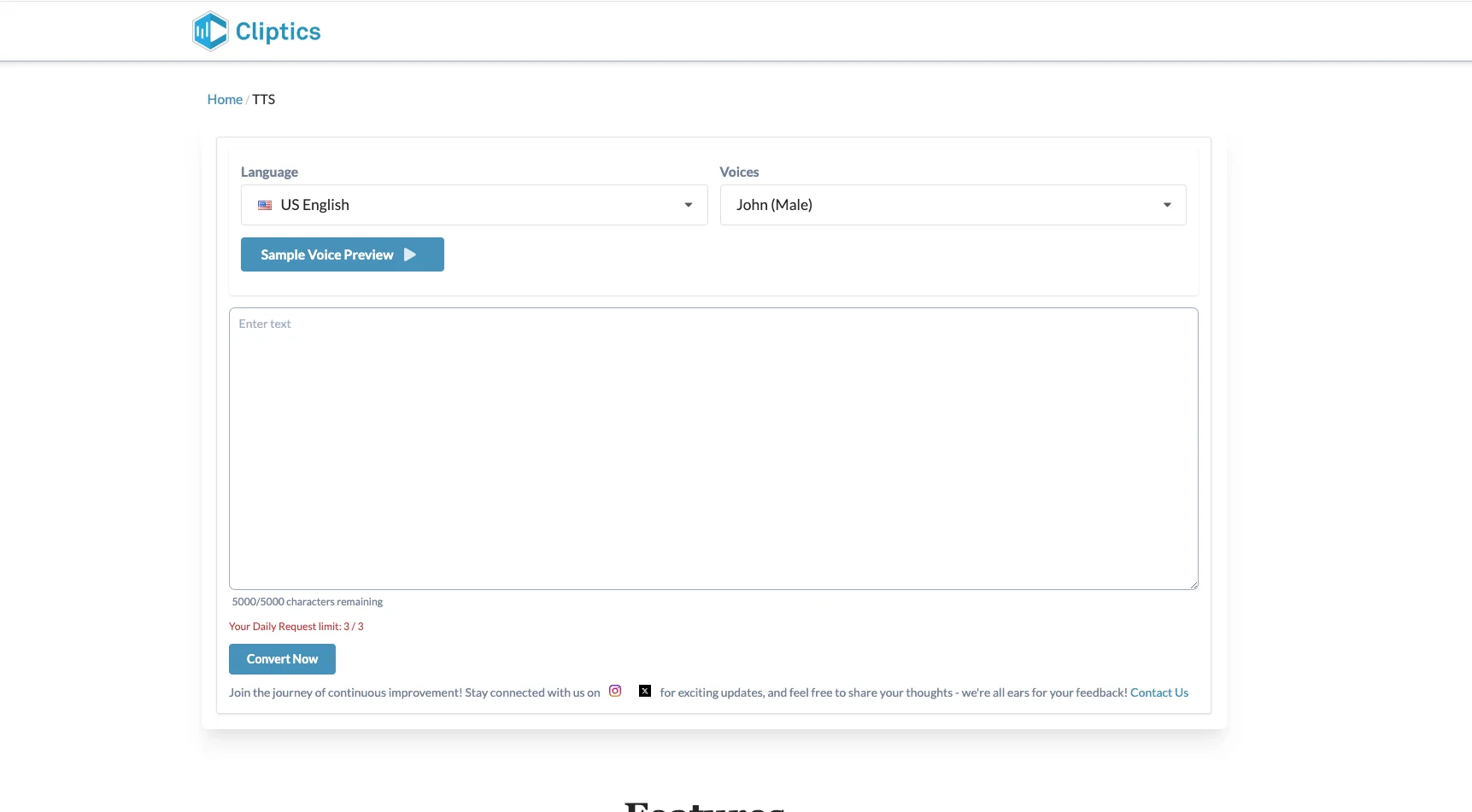Click the Voices field label

pyautogui.click(x=739, y=172)
